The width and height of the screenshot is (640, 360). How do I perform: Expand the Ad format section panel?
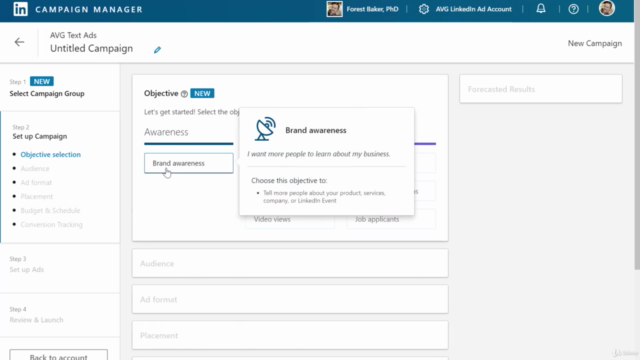290,299
